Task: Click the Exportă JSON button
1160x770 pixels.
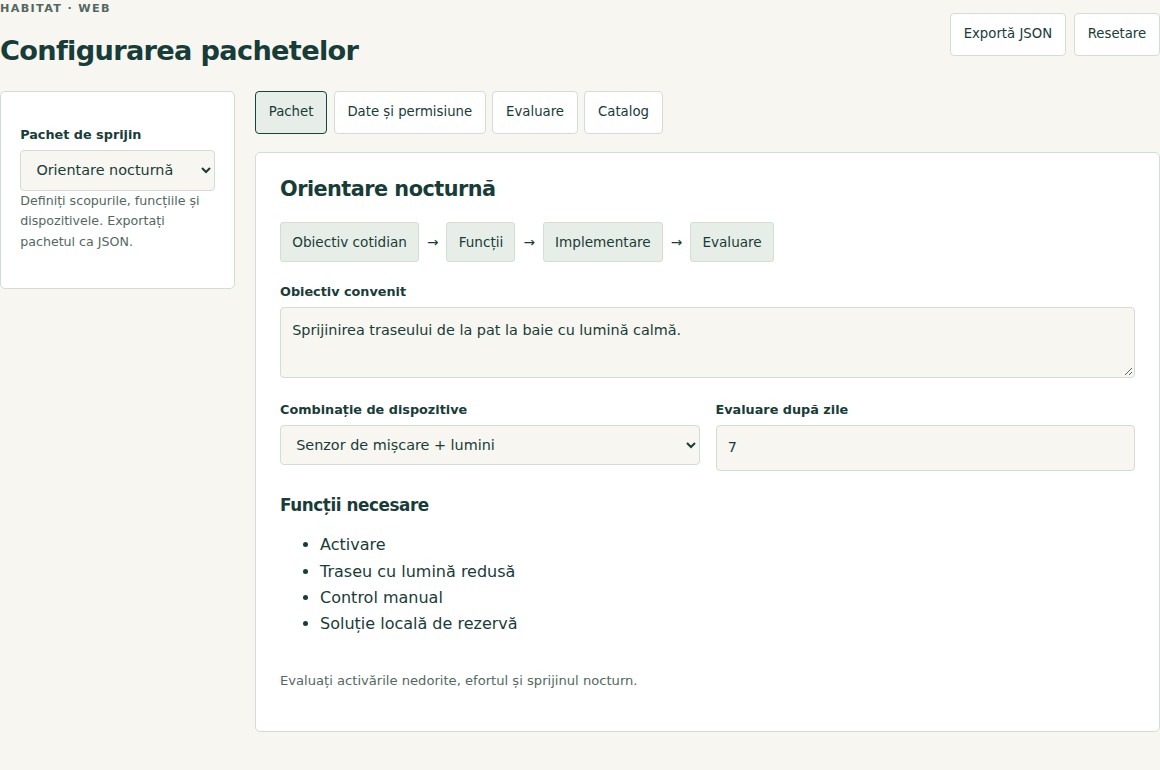Action: [x=1008, y=34]
